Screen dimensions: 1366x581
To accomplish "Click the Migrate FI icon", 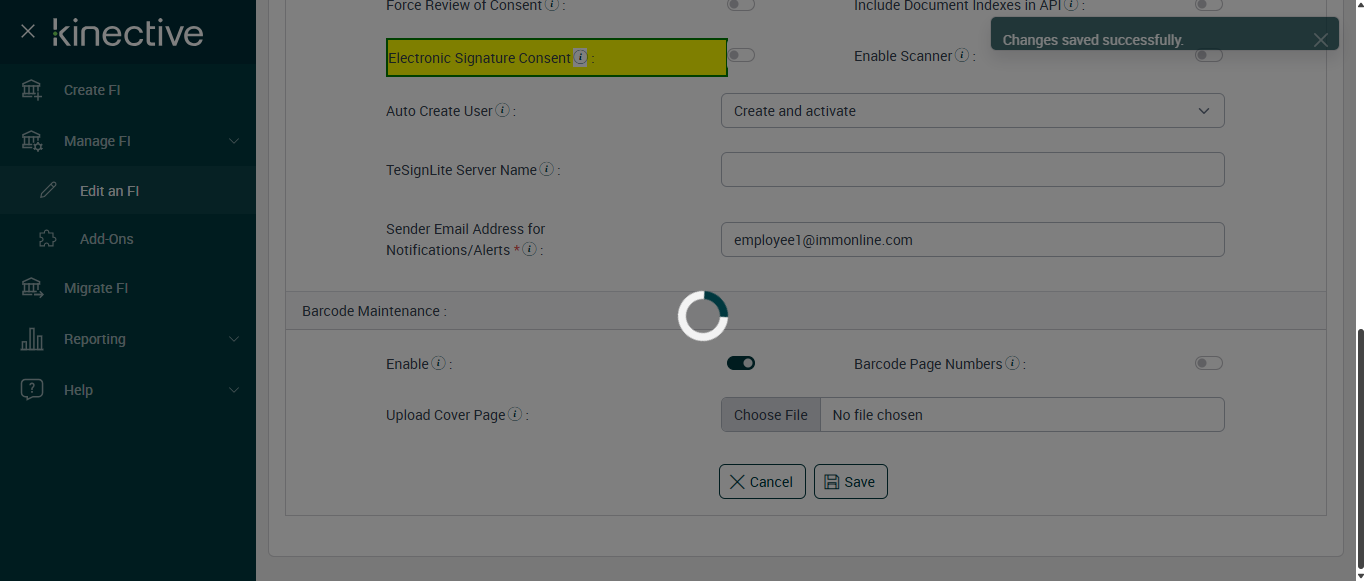I will 32,288.
